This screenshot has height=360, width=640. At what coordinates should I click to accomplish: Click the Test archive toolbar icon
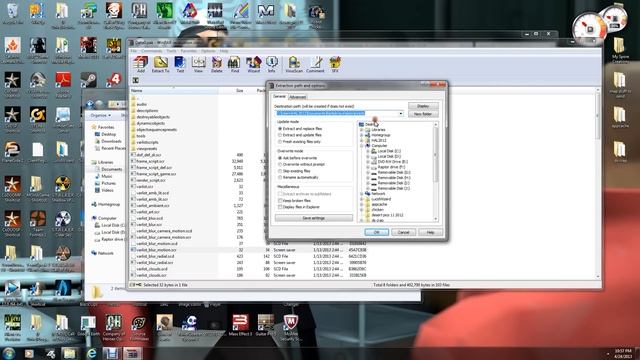pos(180,64)
